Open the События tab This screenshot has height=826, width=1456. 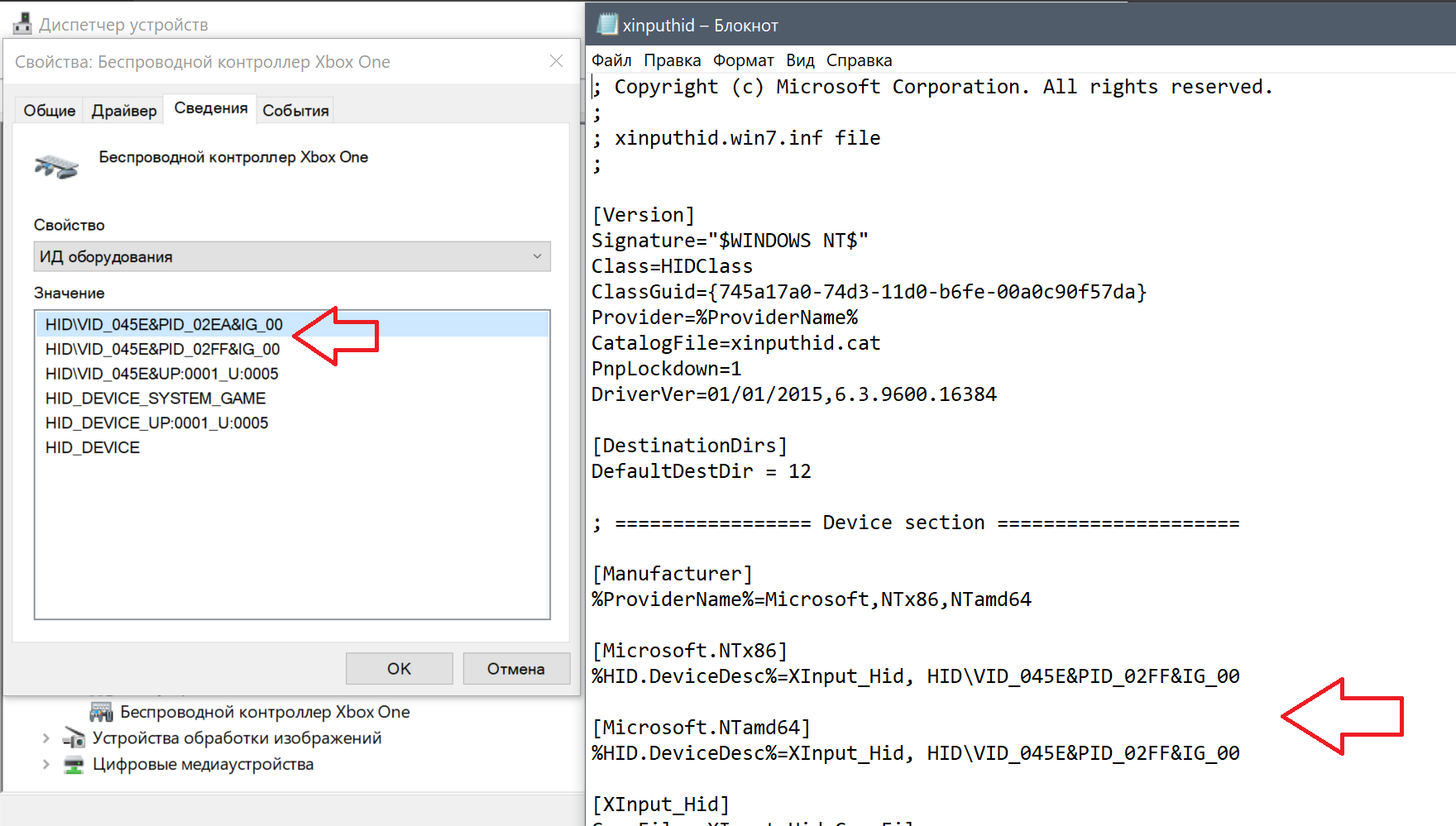point(295,110)
